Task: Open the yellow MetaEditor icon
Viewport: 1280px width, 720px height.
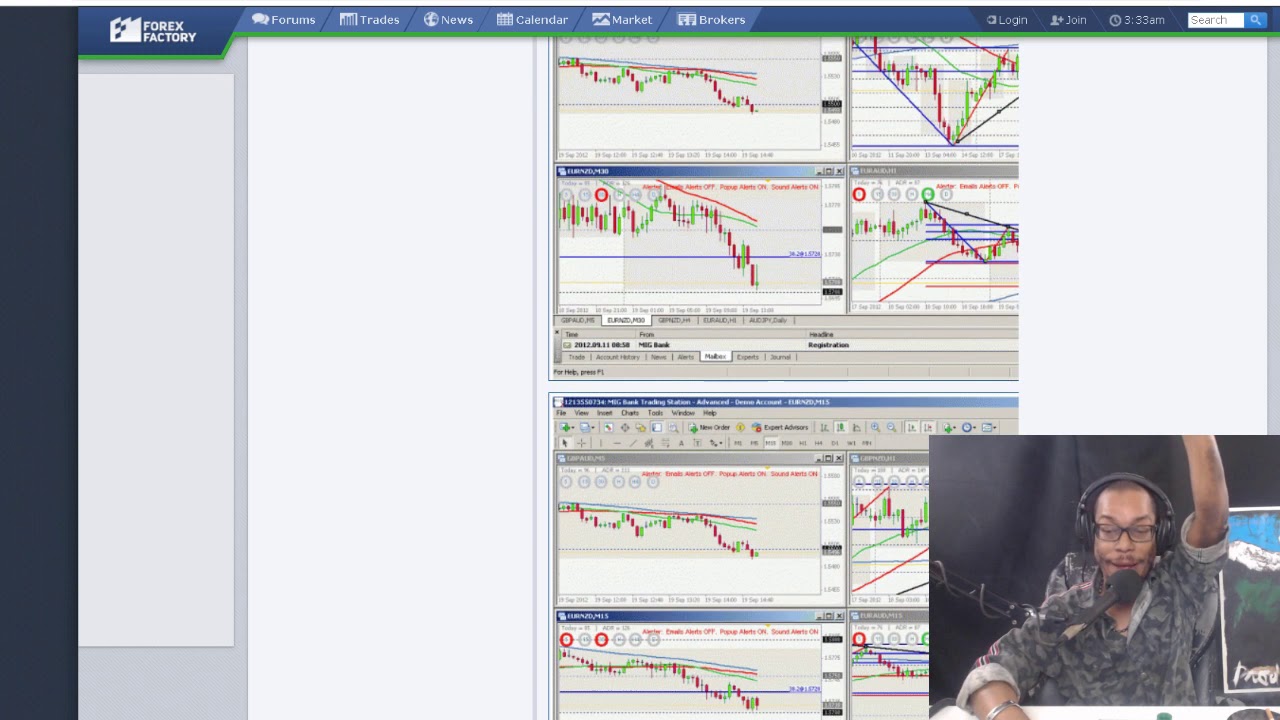Action: coord(741,428)
